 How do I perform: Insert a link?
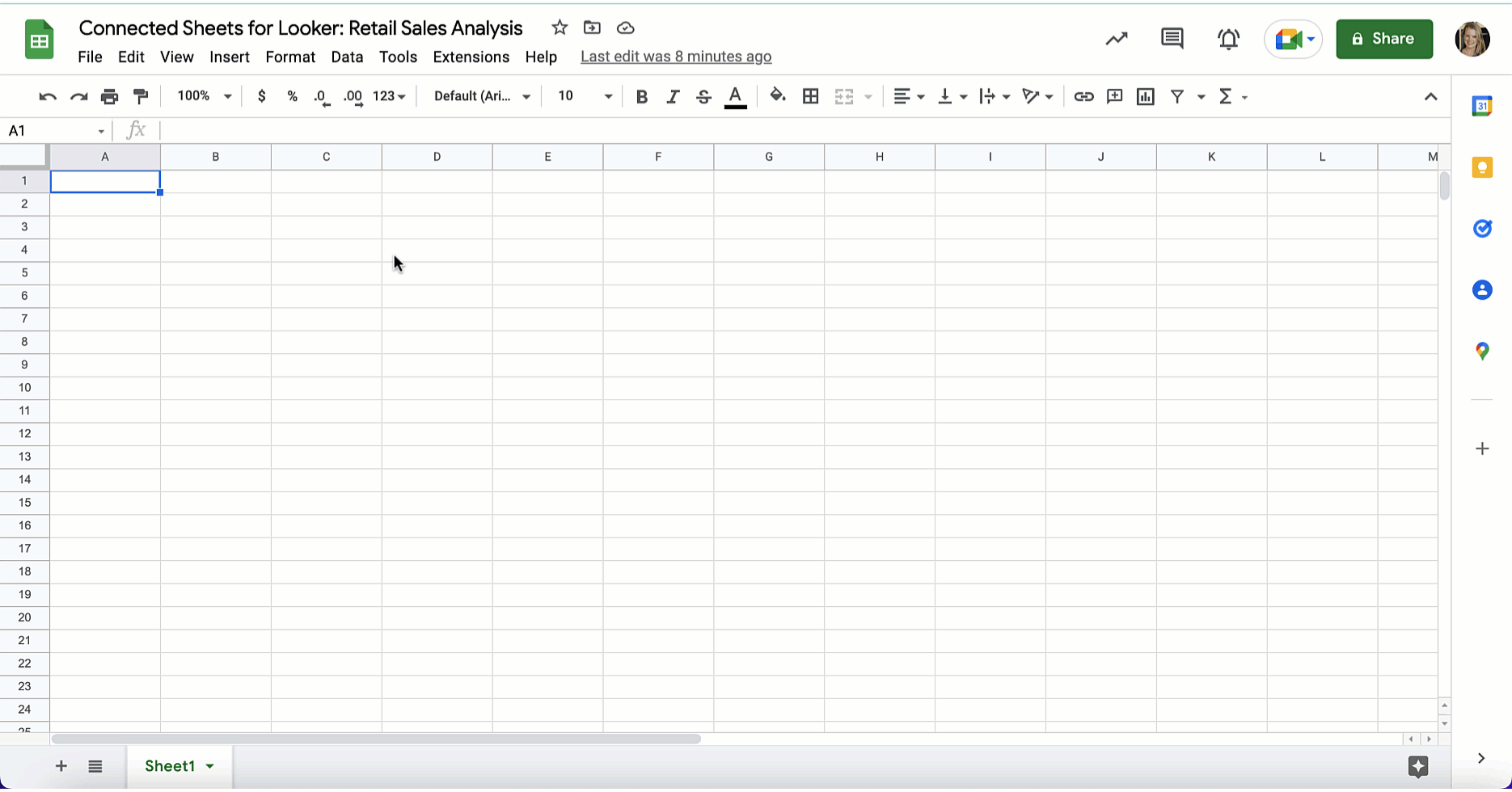click(x=1083, y=96)
